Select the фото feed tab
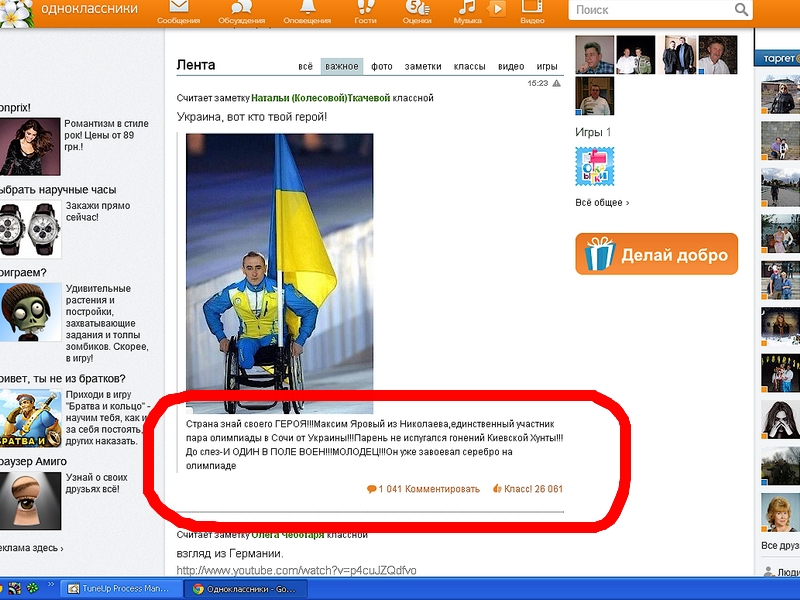Viewport: 800px width, 600px height. point(382,67)
